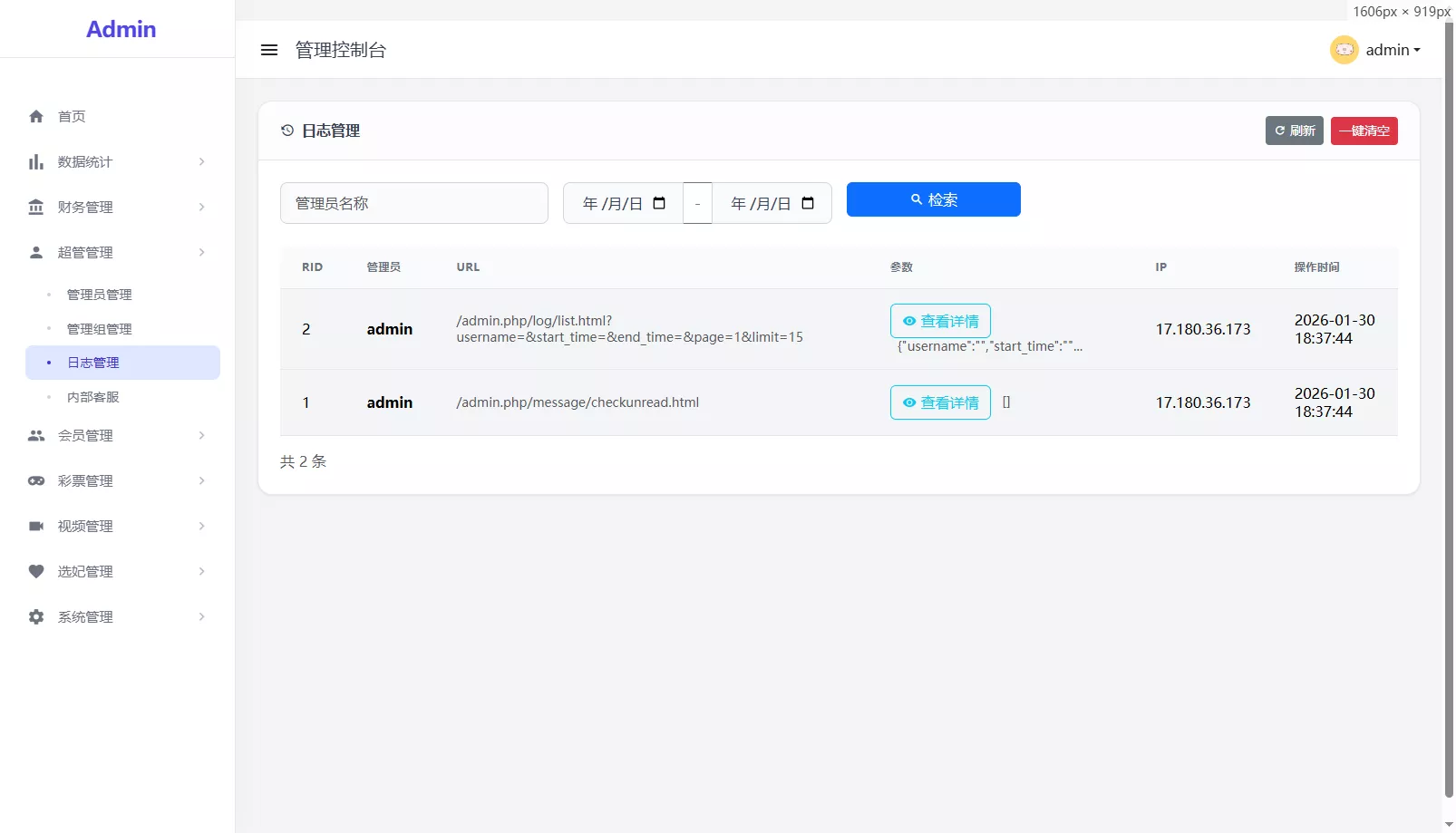Click the 会员管理 members icon
This screenshot has height=833, width=1456.
[x=36, y=435]
